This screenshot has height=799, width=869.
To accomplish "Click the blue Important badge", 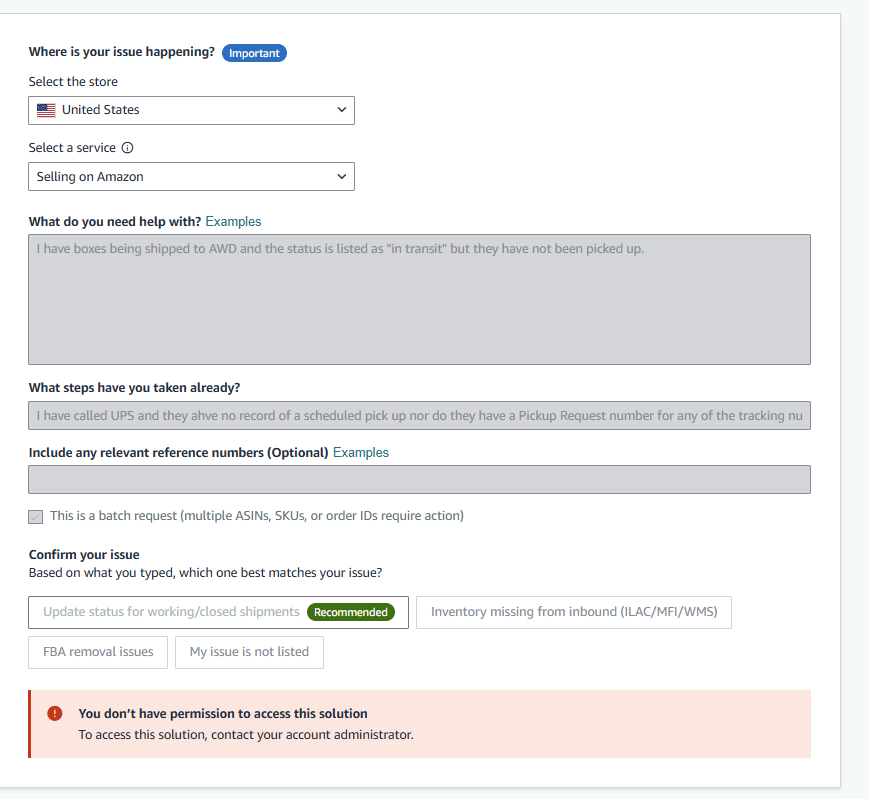I will click(x=254, y=53).
